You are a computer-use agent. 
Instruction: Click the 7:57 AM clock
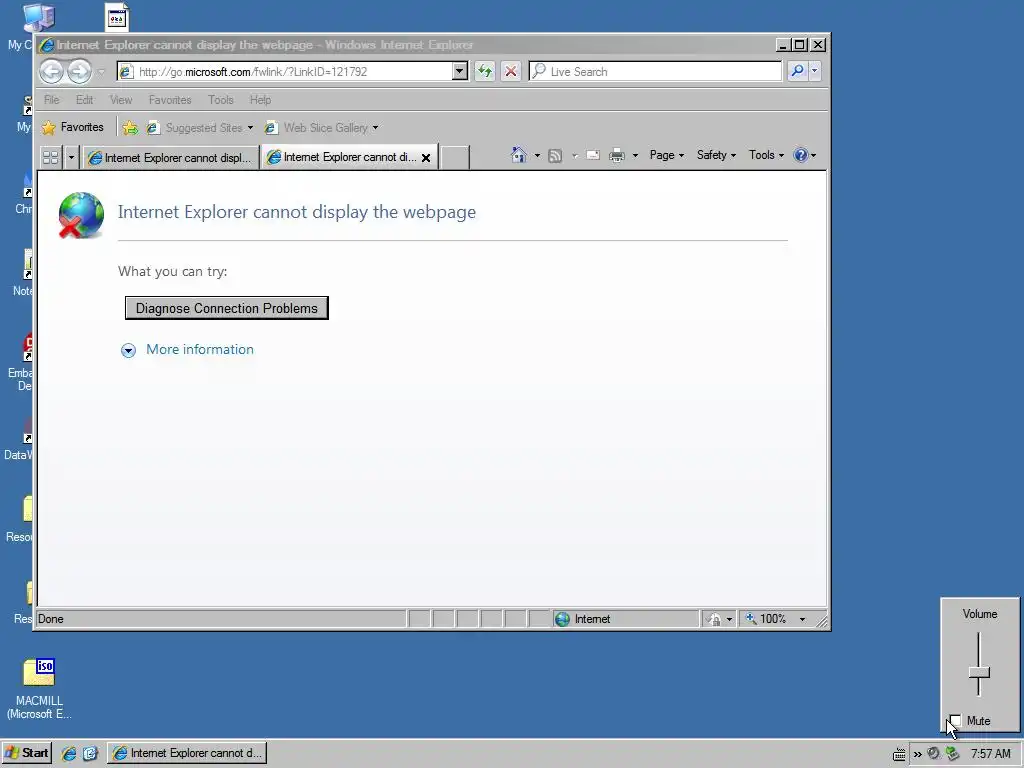[x=991, y=754]
